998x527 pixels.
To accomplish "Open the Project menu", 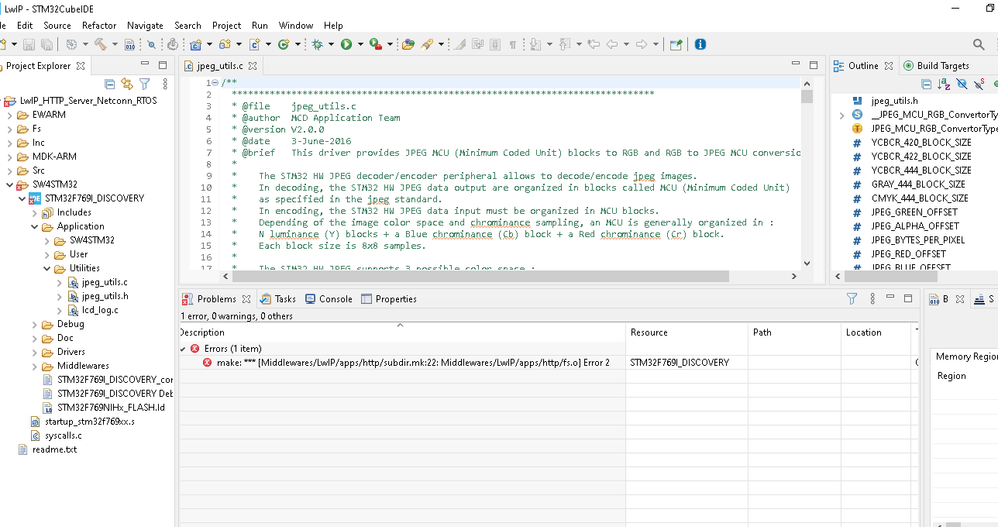I will pyautogui.click(x=227, y=25).
